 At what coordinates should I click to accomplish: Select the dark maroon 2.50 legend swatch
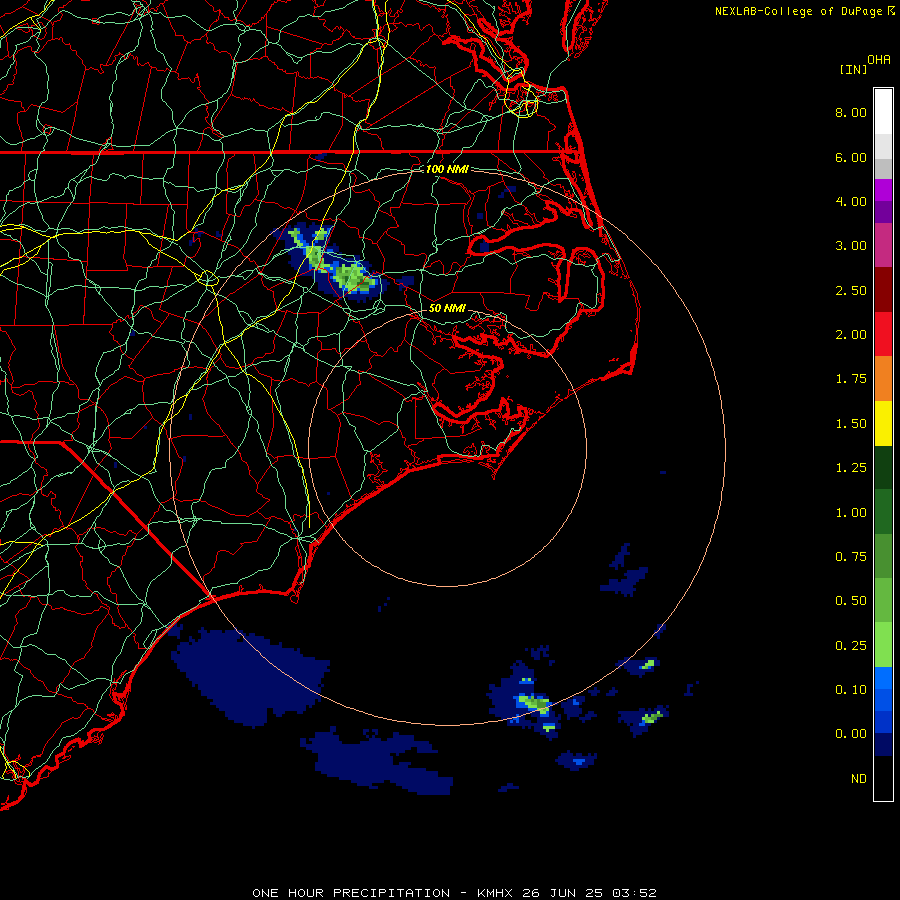tap(883, 290)
